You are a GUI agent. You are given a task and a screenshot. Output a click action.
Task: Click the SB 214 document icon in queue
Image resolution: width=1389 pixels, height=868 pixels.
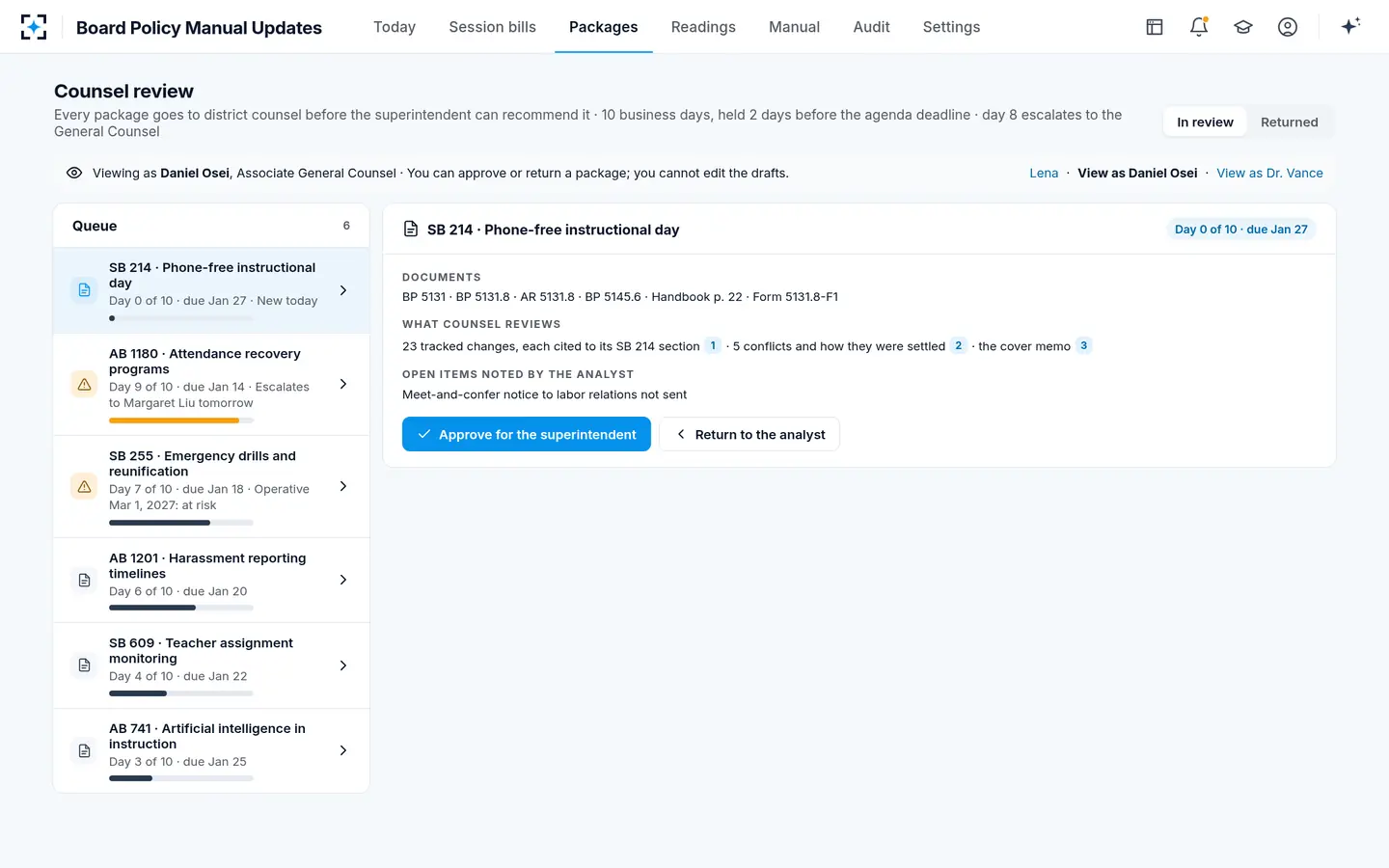(x=84, y=290)
